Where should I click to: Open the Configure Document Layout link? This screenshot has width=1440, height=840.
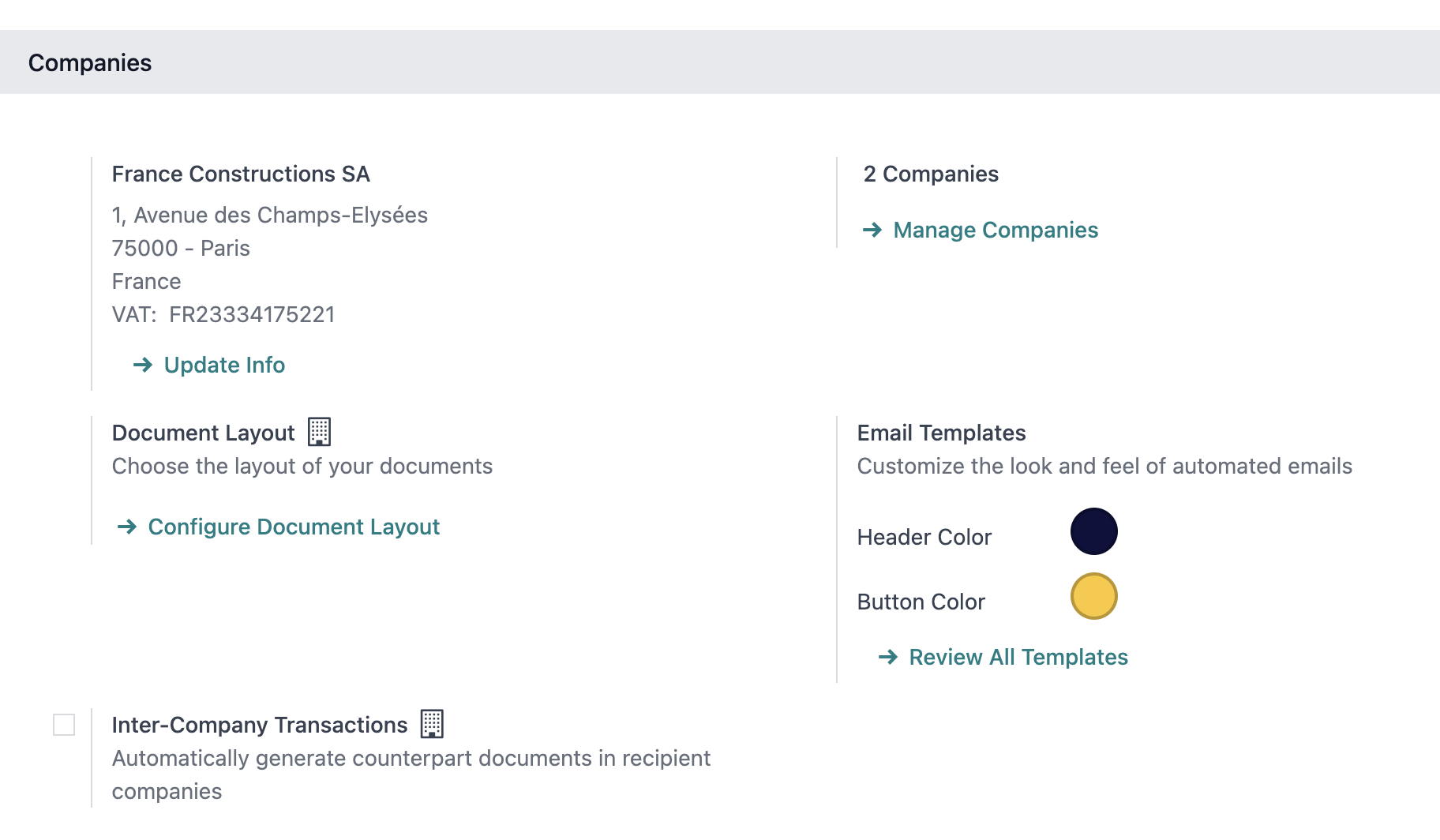(x=294, y=527)
